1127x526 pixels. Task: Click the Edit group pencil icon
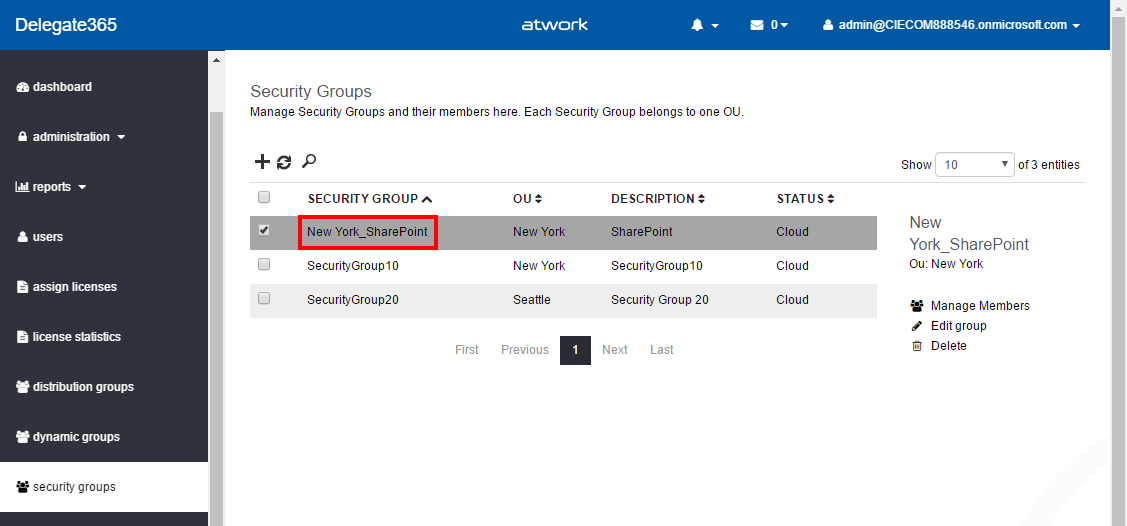[x=916, y=326]
